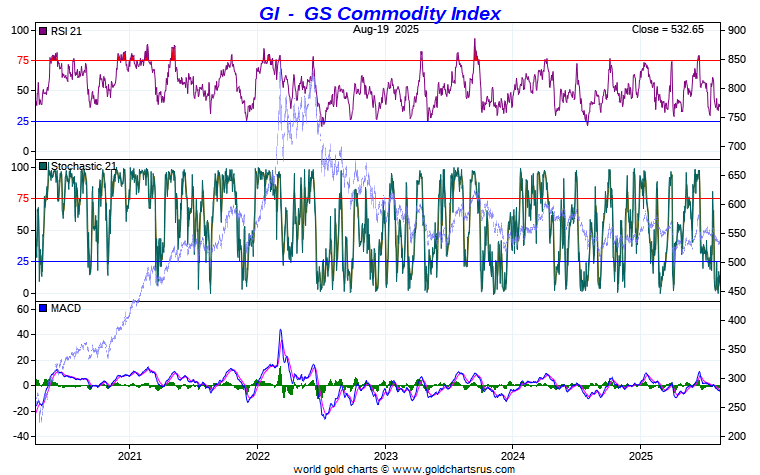The image size is (760, 475).
Task: Click the 100 label on Stochastic axis
Action: (x=20, y=167)
